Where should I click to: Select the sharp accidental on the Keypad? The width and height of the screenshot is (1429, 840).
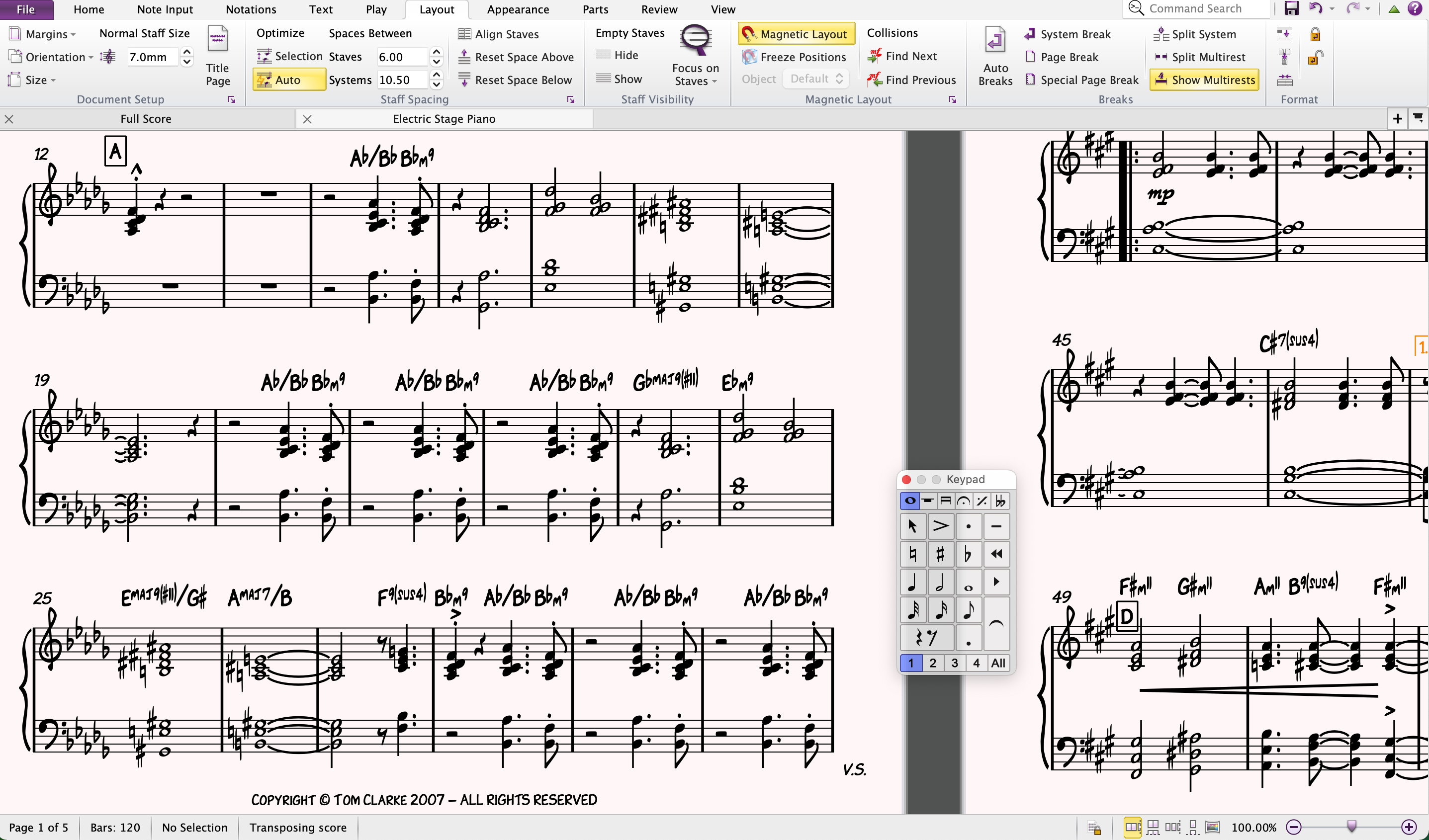pyautogui.click(x=940, y=554)
